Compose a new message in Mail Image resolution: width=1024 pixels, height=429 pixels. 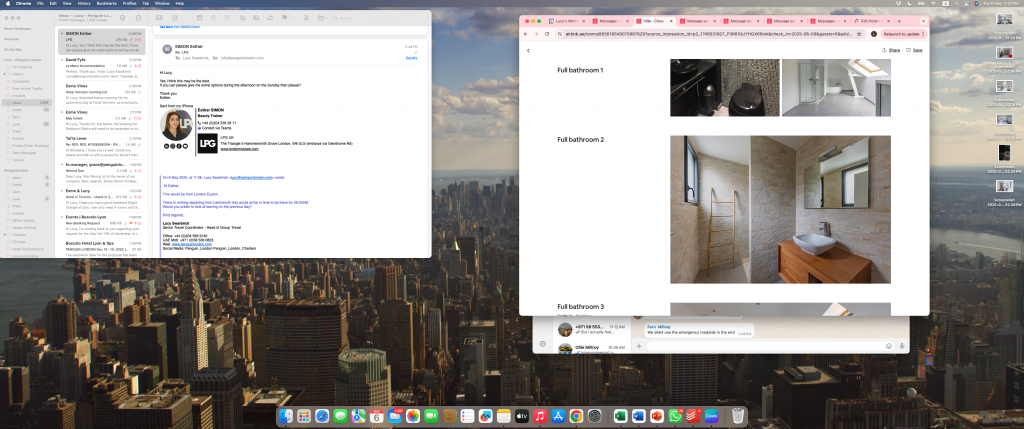pyautogui.click(x=175, y=18)
